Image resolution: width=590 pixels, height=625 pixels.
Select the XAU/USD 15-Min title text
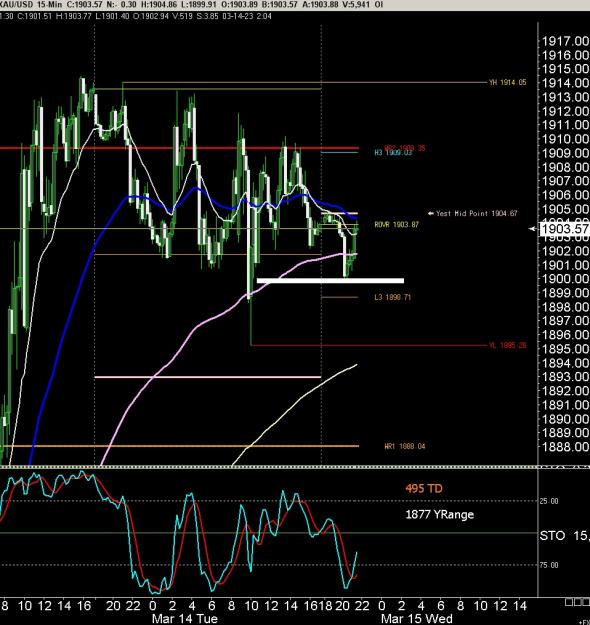(31, 4)
